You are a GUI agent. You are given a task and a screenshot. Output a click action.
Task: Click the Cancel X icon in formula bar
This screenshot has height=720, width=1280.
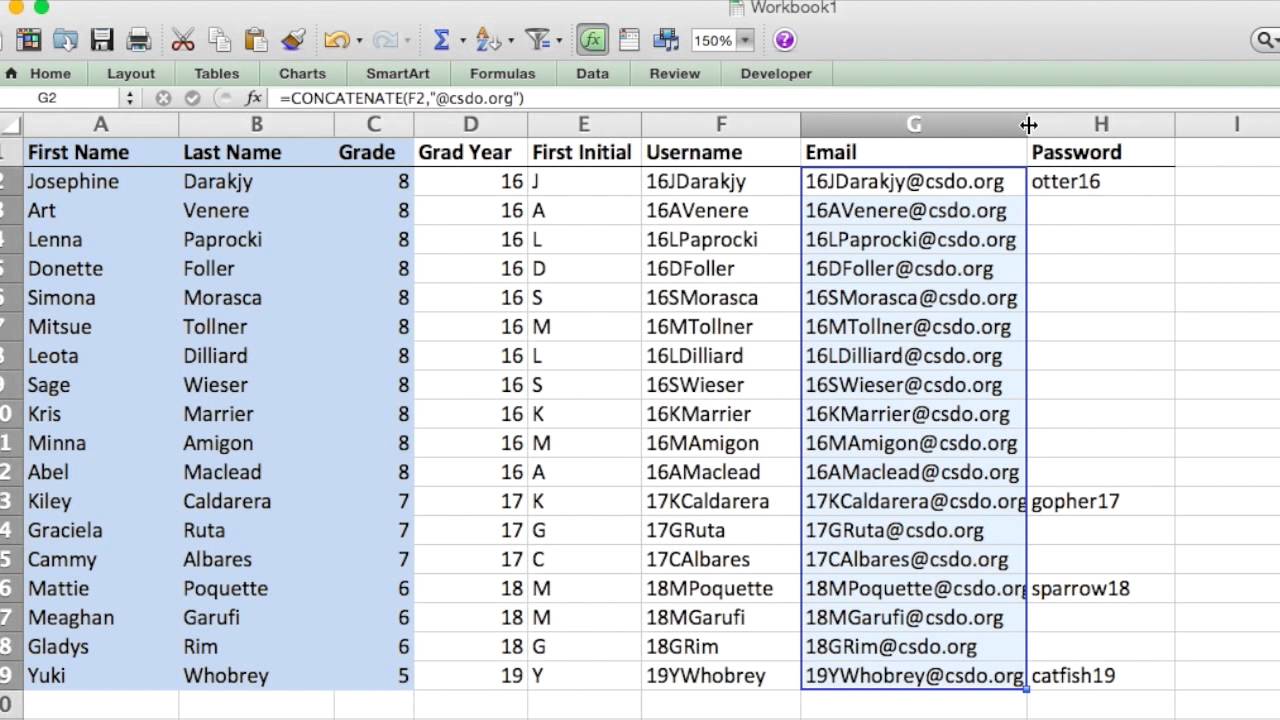coord(163,98)
